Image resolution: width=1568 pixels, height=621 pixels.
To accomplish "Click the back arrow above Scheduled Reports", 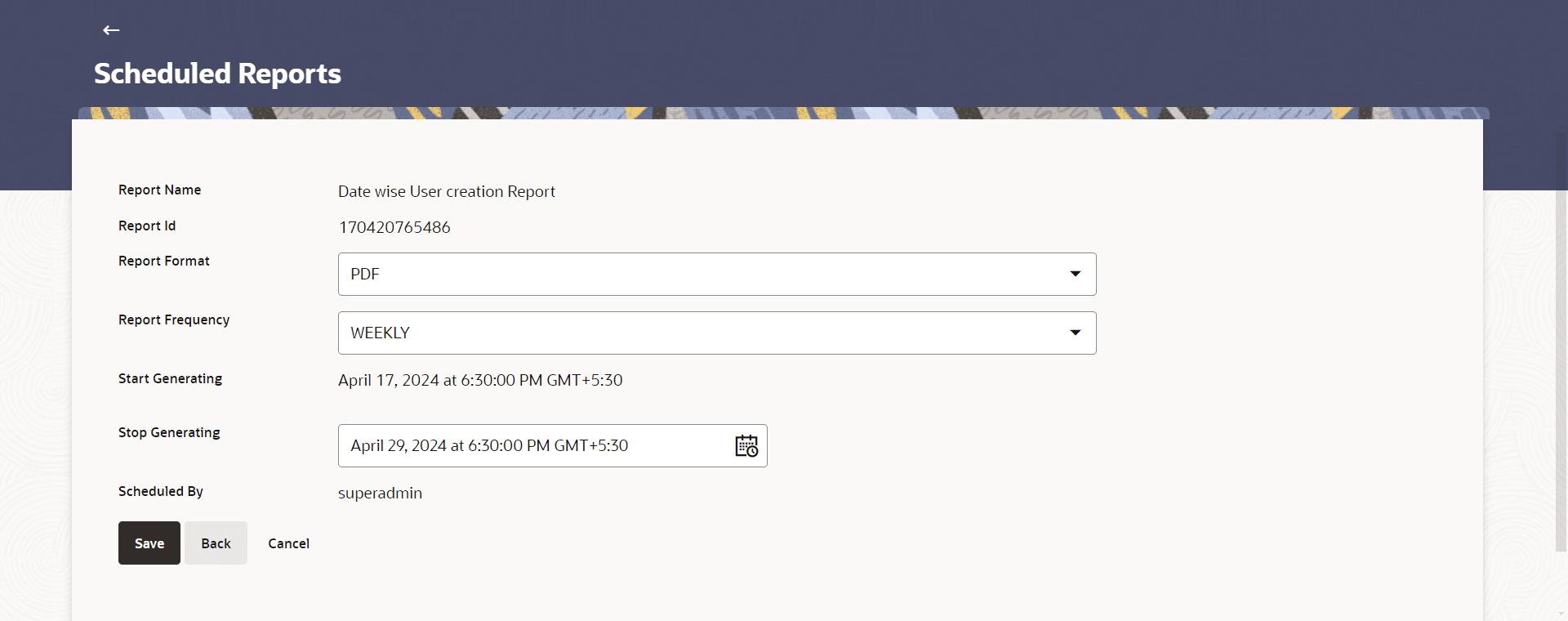I will click(x=111, y=30).
